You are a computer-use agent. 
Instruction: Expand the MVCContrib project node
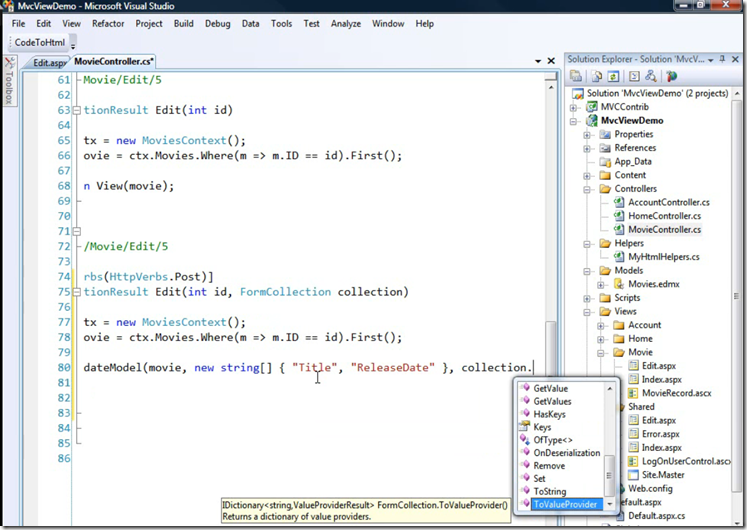pyautogui.click(x=574, y=108)
